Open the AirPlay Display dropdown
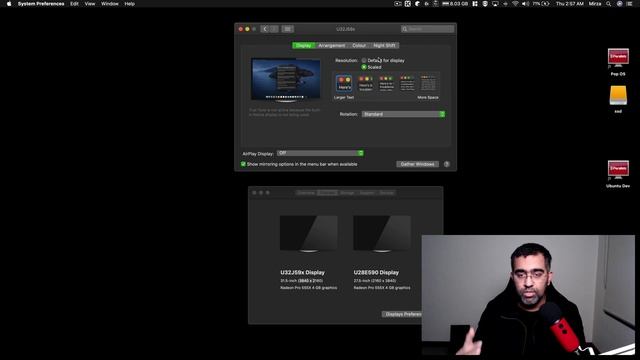 (320, 153)
